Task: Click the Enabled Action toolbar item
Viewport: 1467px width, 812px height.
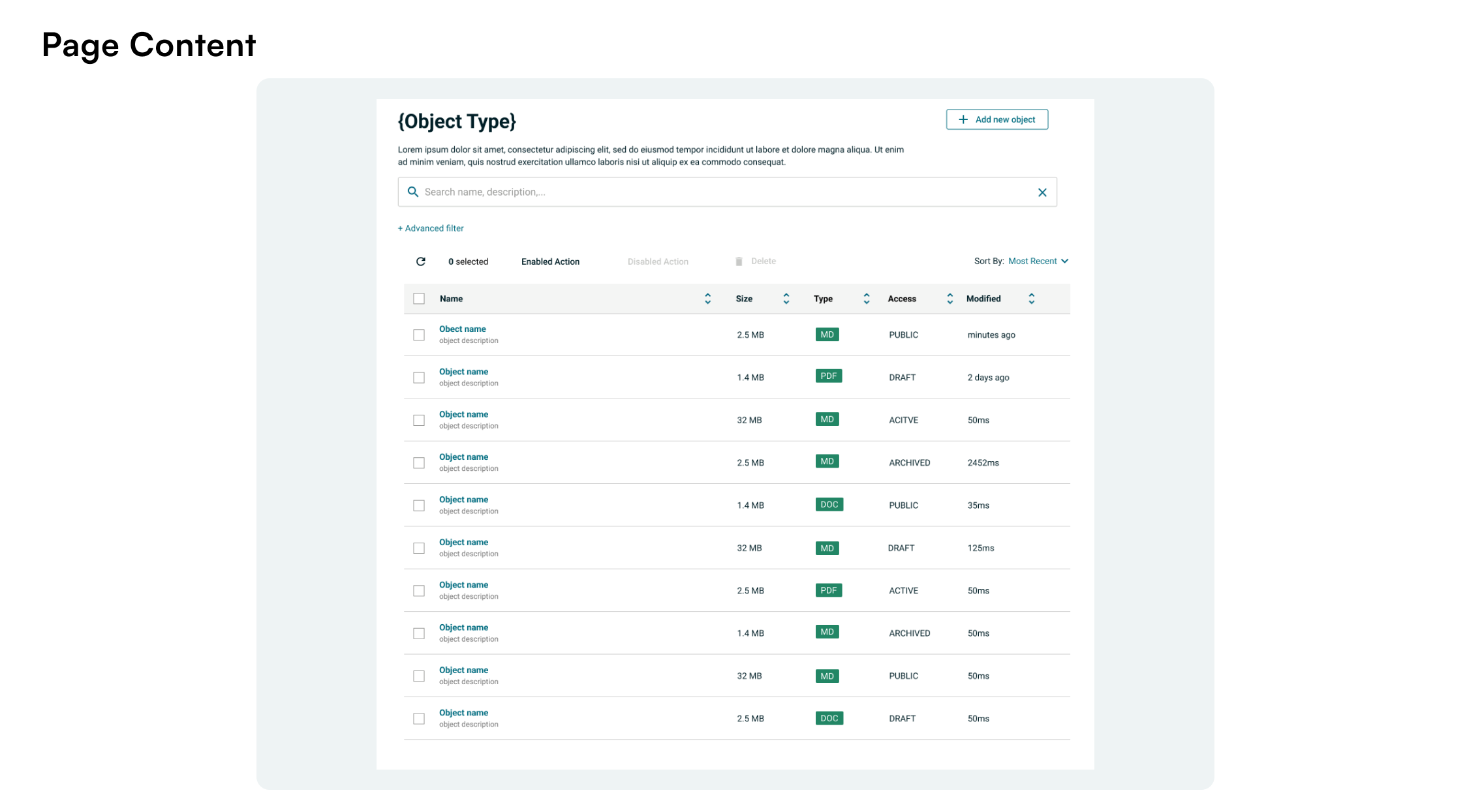Action: click(x=550, y=262)
